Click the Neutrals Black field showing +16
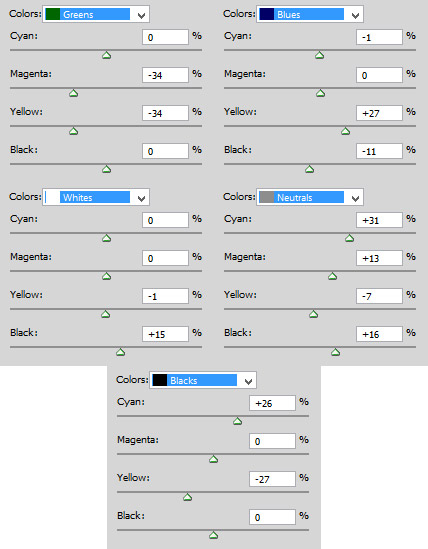 [379, 334]
